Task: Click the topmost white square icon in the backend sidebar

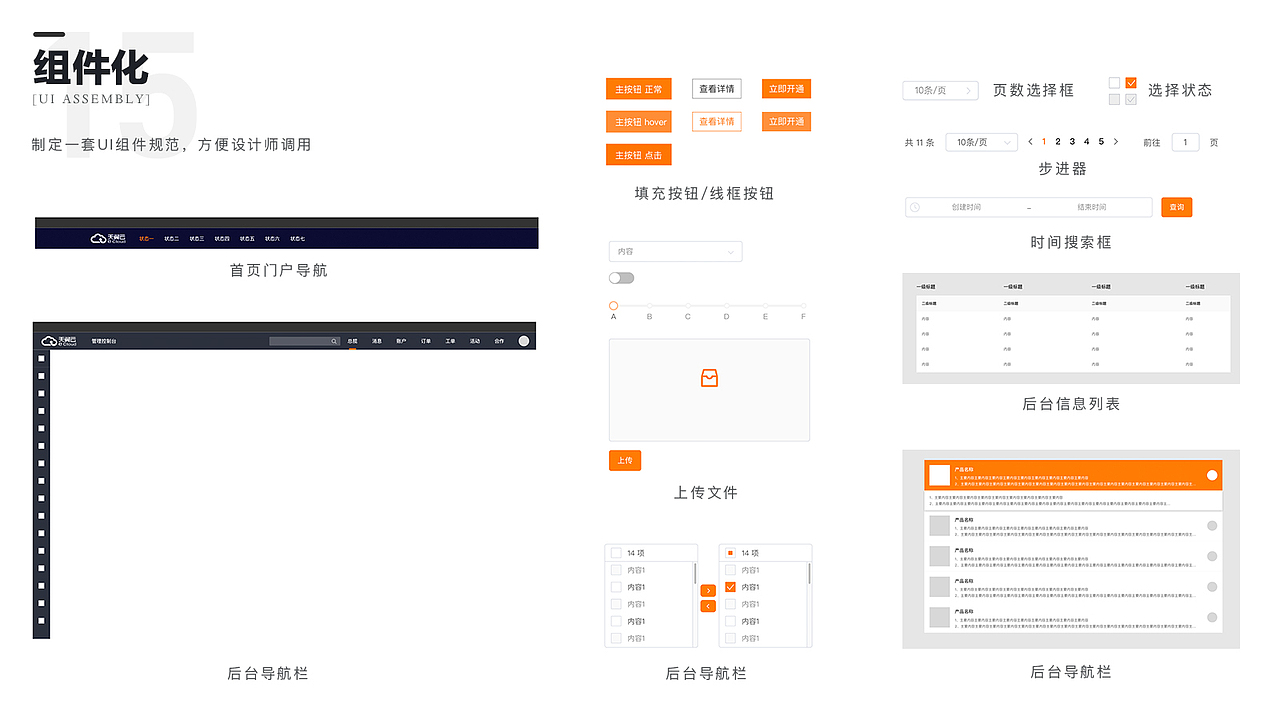Action: pos(41,358)
